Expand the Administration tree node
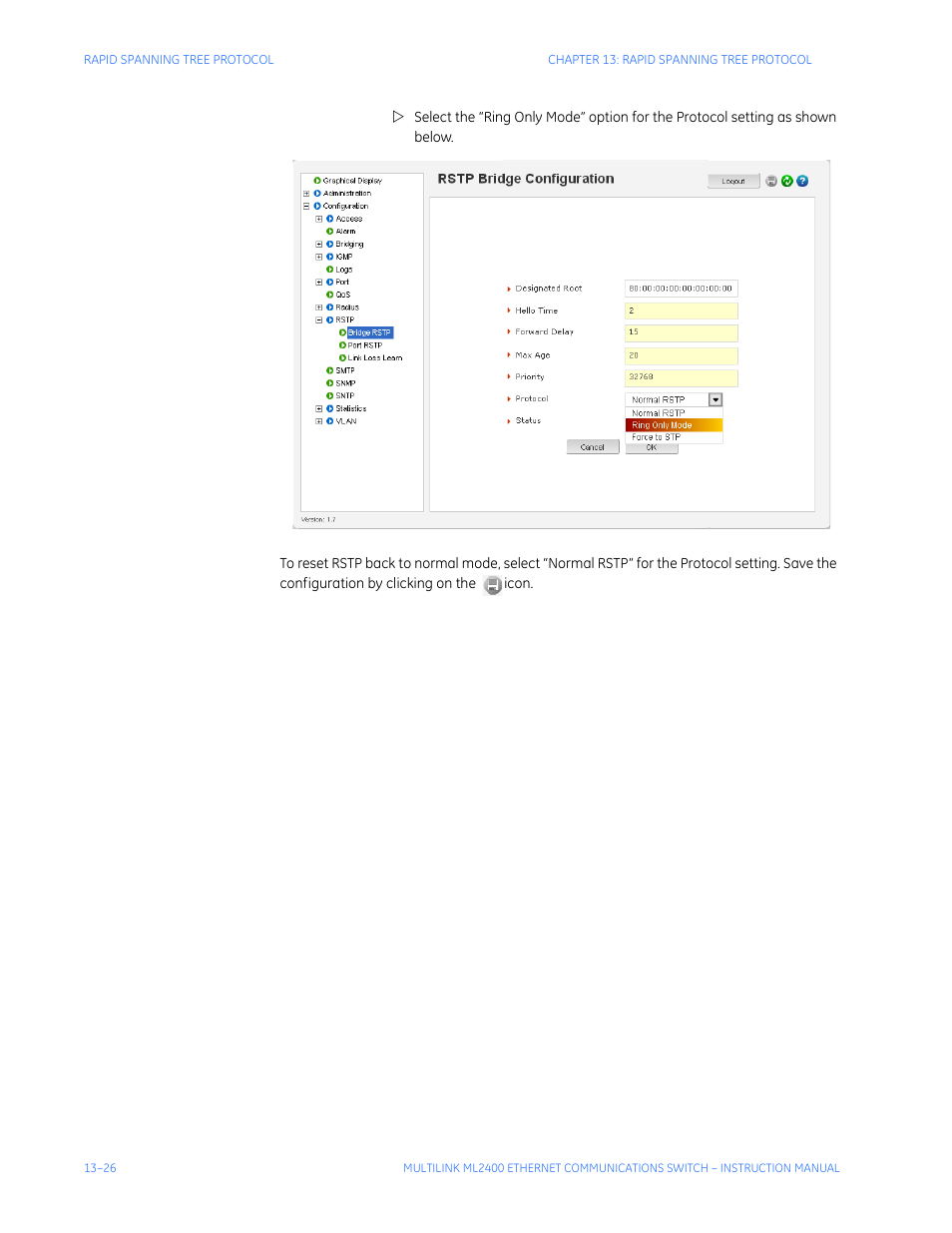The image size is (952, 1233). pyautogui.click(x=306, y=194)
